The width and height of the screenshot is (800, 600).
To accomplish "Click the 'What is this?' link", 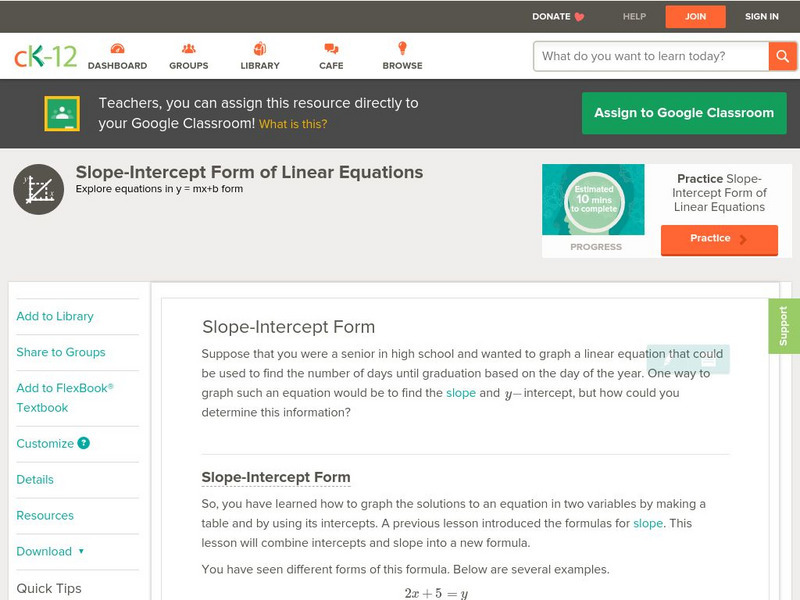I will pos(293,124).
